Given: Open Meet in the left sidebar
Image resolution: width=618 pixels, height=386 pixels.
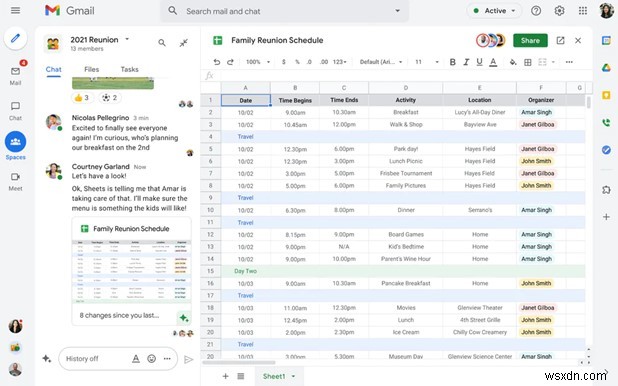Looking at the screenshot, I should [x=15, y=181].
